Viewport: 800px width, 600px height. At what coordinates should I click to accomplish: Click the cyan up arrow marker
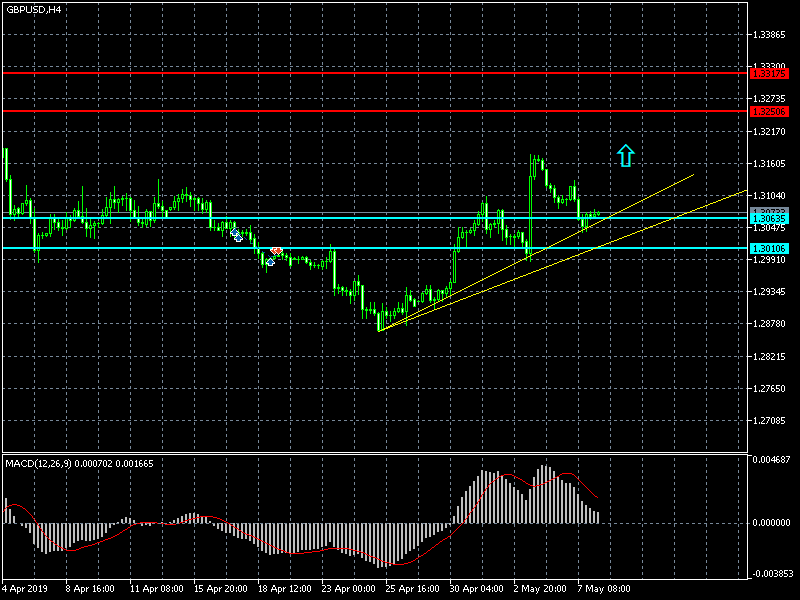pyautogui.click(x=625, y=155)
